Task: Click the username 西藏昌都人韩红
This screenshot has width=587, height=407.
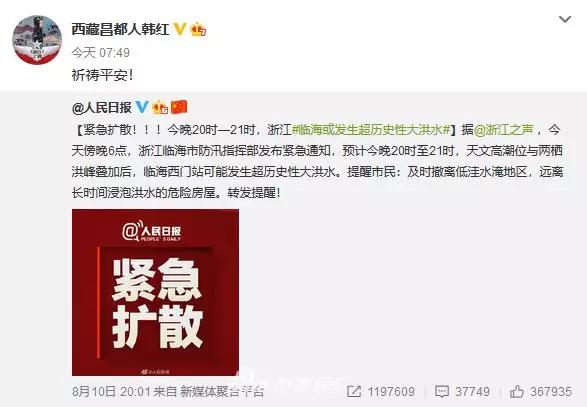Action: click(x=120, y=29)
